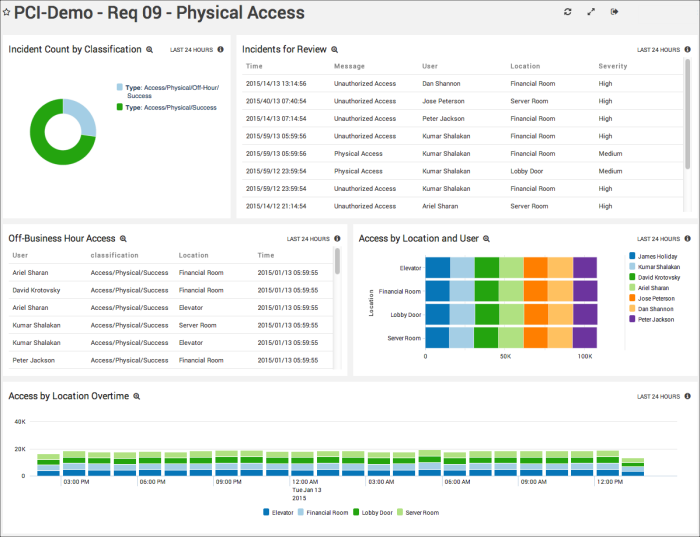The height and width of the screenshot is (537, 700).
Task: Show info for Off-Business Hour Access panel
Action: [337, 239]
